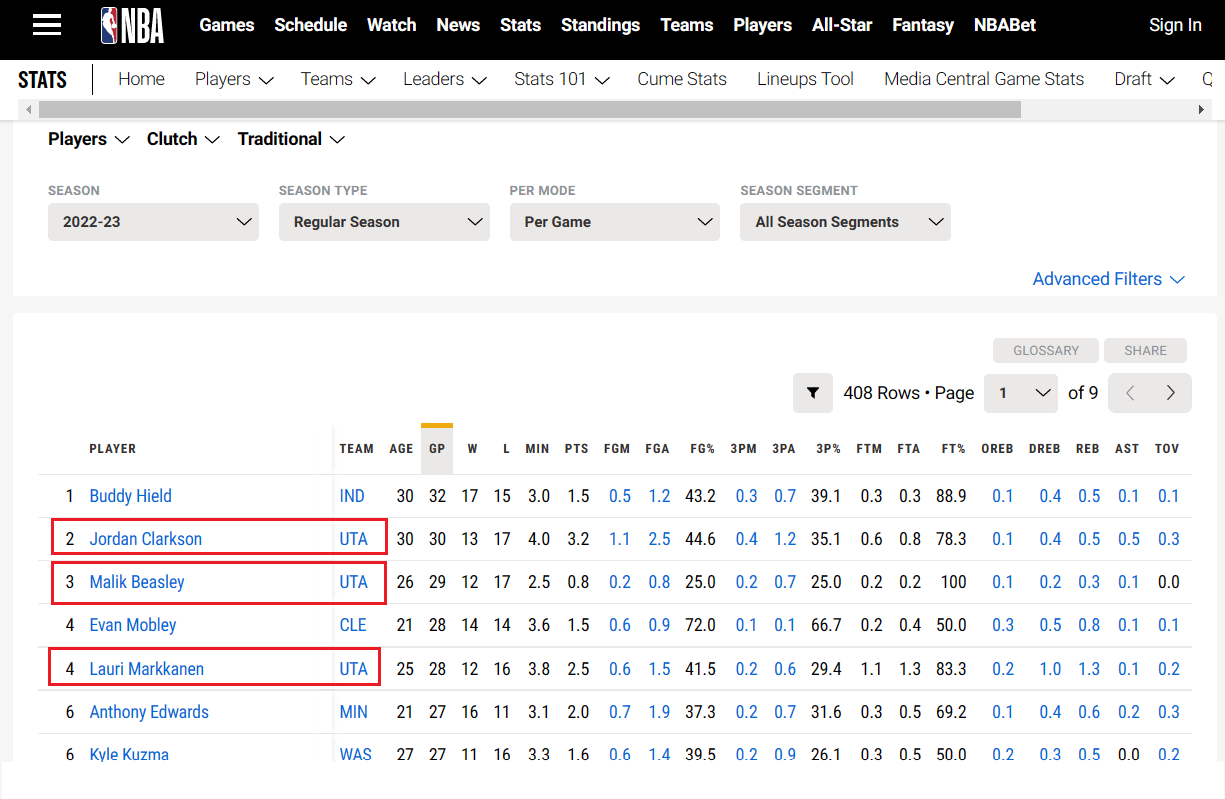Open Lineups Tool in stats menu
The image size is (1225, 799).
pyautogui.click(x=805, y=79)
